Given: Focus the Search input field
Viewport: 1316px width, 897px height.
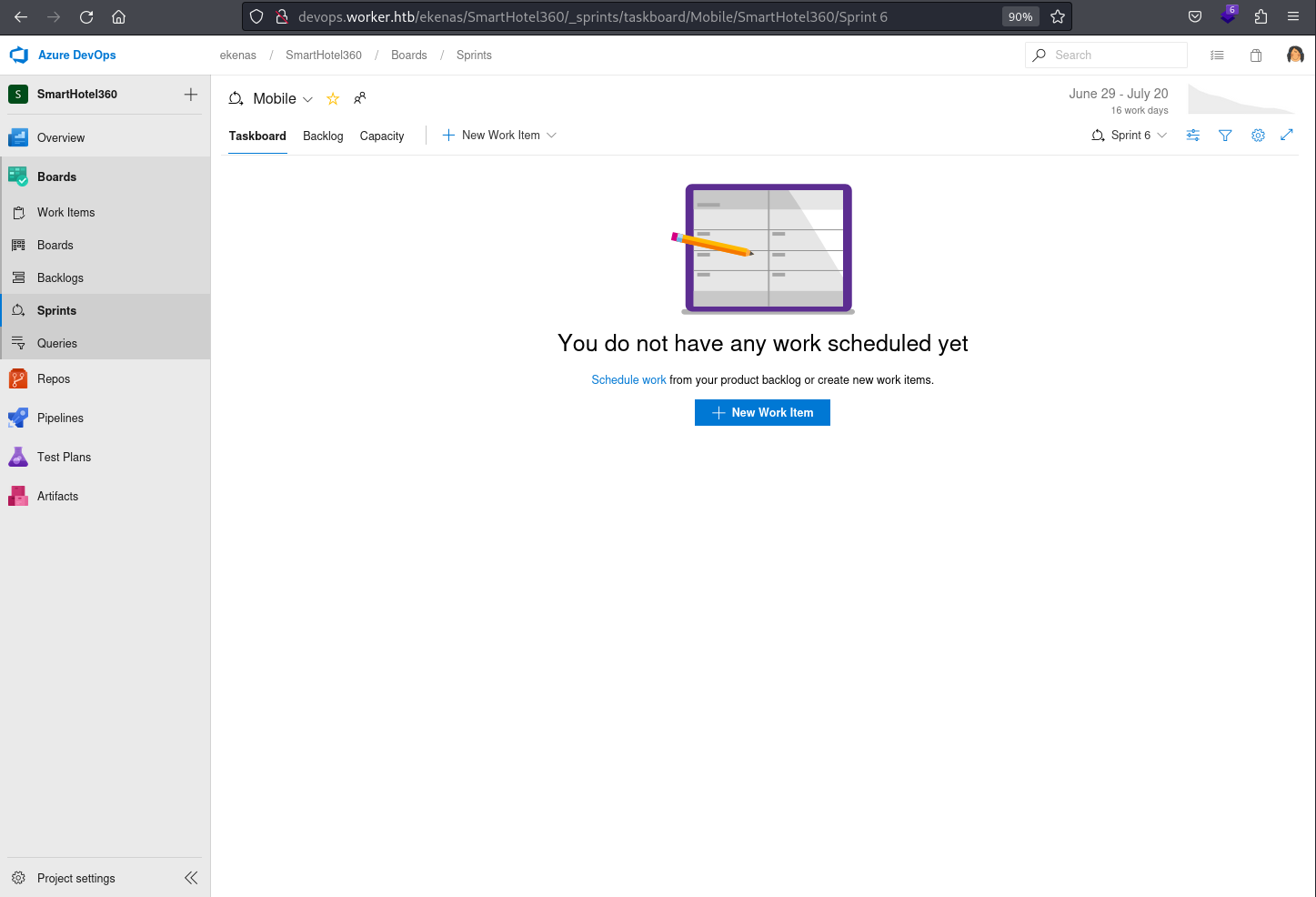Looking at the screenshot, I should pyautogui.click(x=1106, y=55).
